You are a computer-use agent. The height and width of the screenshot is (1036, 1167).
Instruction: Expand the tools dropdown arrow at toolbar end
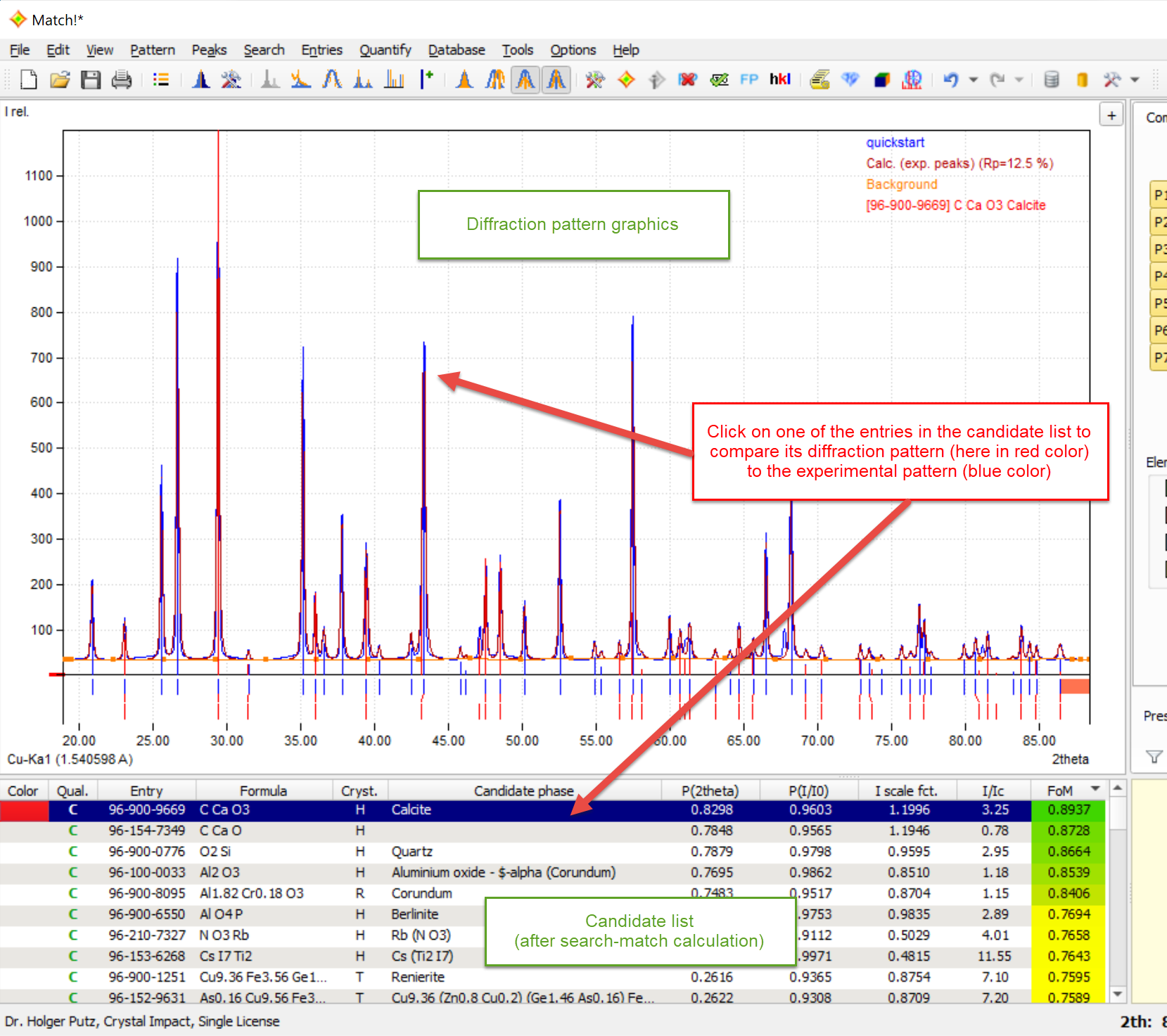coord(1135,79)
